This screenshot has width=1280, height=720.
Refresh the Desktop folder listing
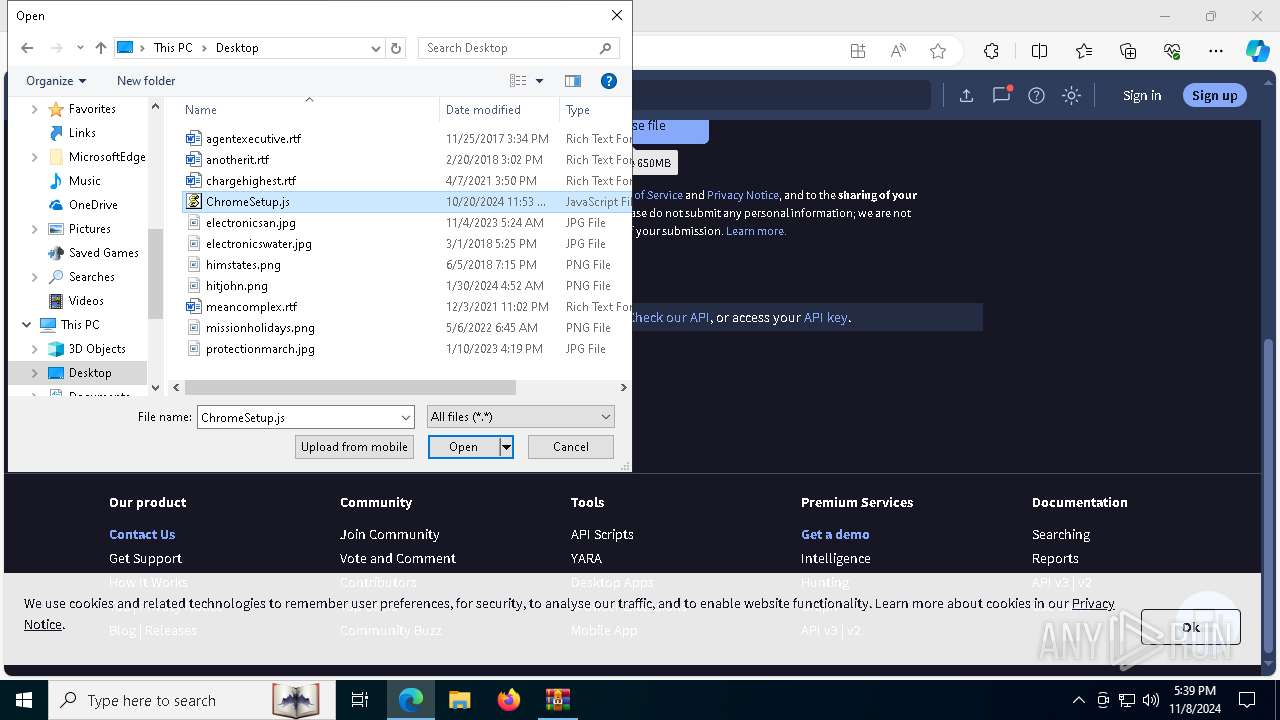click(396, 48)
